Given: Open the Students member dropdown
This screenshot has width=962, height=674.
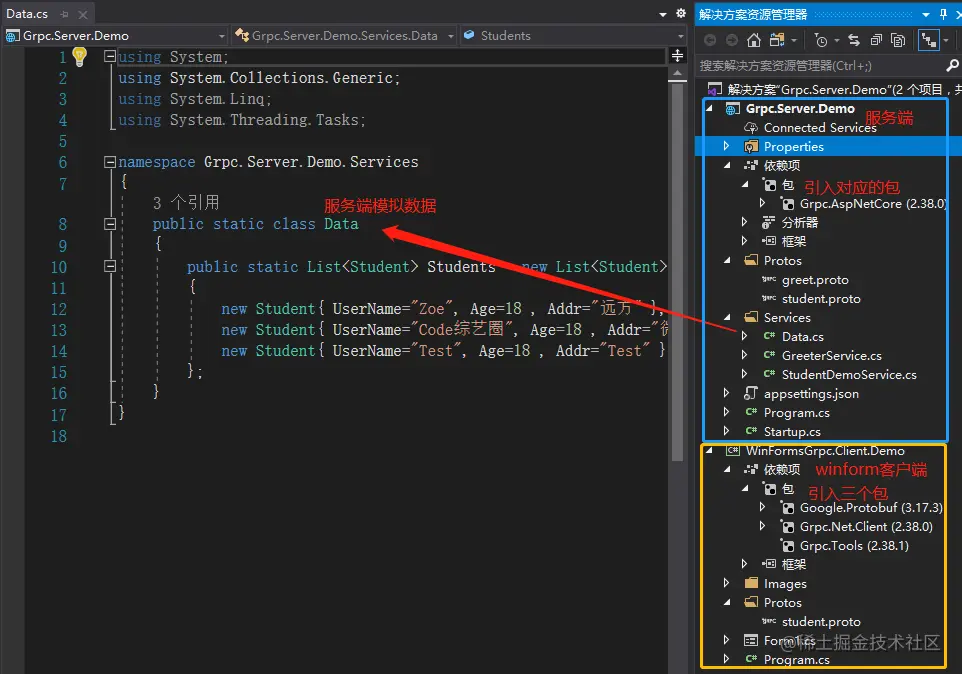Looking at the screenshot, I should coord(680,36).
